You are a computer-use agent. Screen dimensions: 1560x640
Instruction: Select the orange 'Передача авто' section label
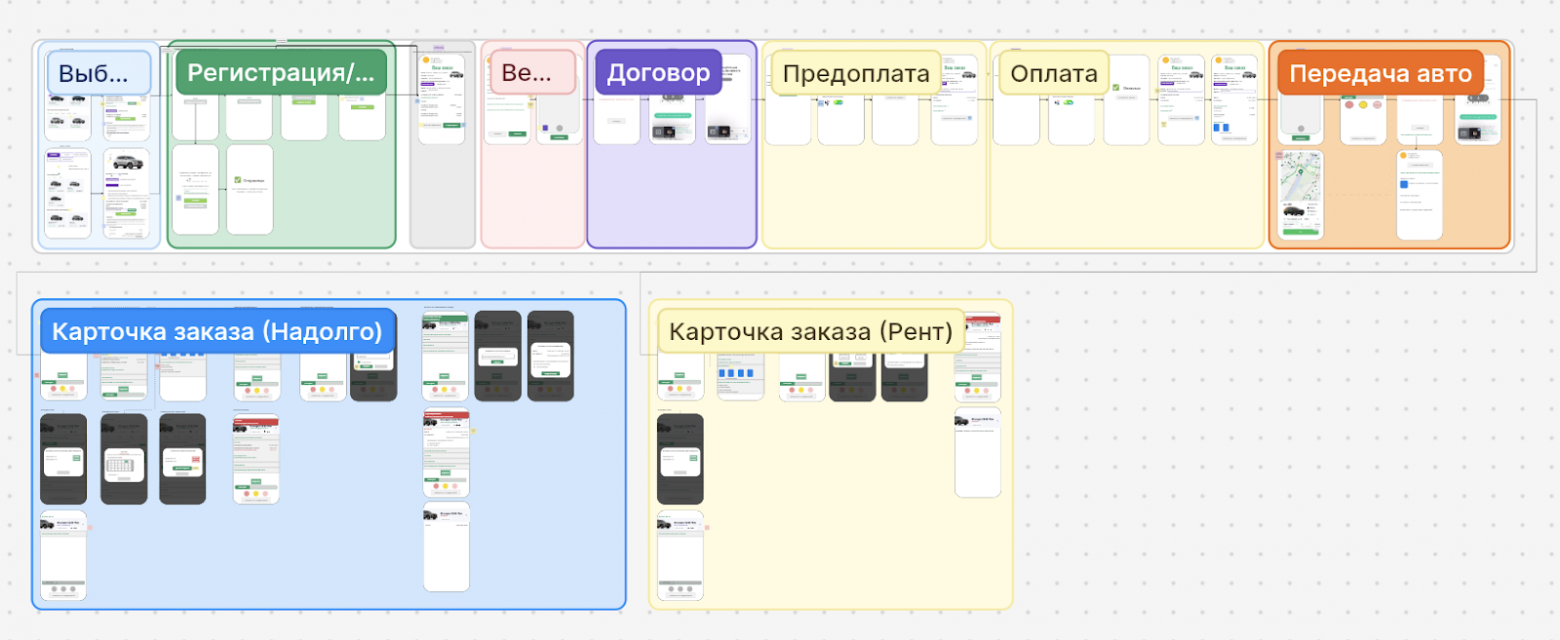(1380, 73)
